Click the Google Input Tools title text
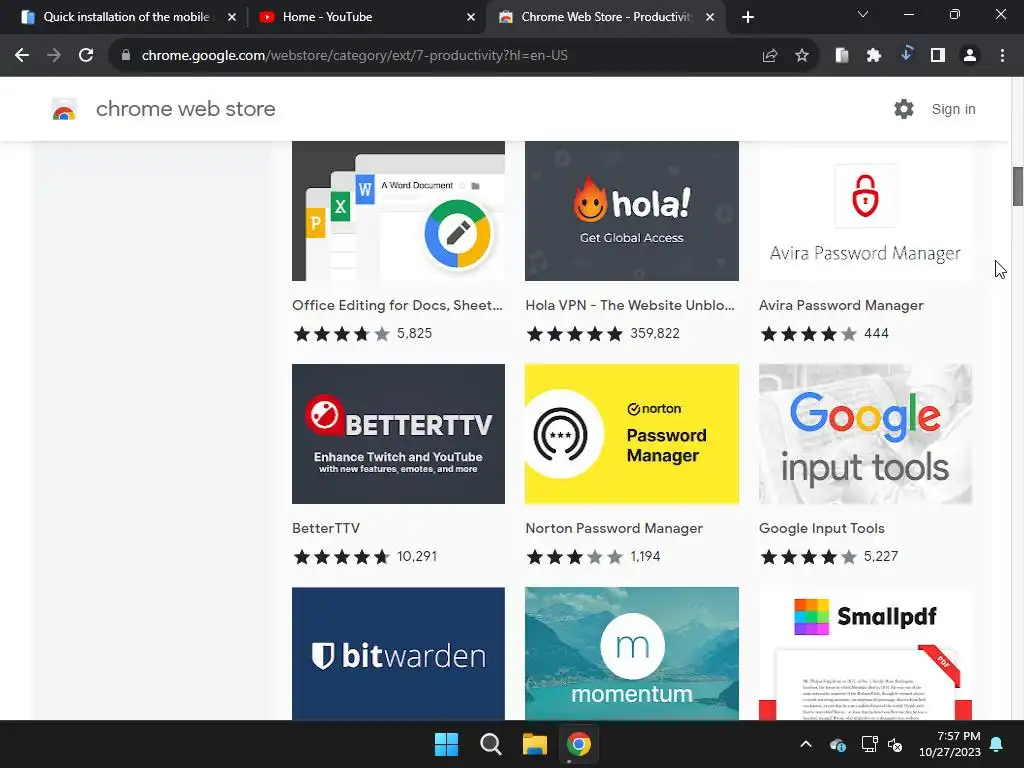Screen dimensions: 1024x768 pyautogui.click(x=822, y=528)
